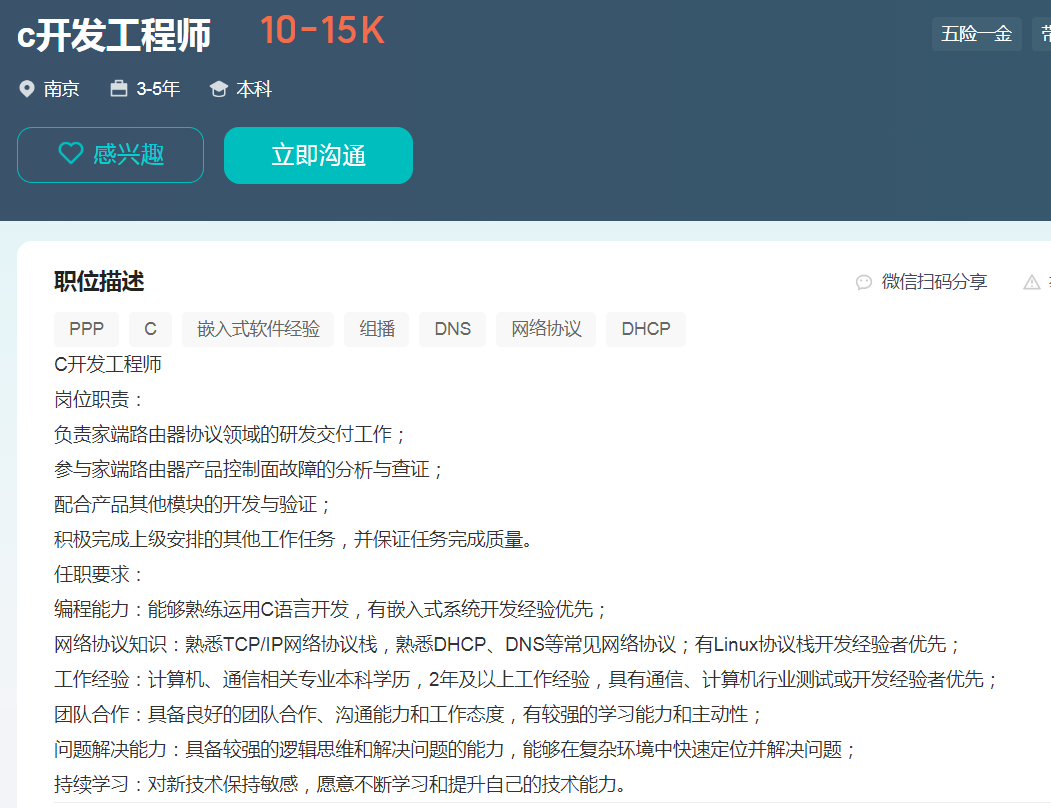This screenshot has height=808, width=1051.
Task: Click the DNS skill tag
Action: click(452, 329)
